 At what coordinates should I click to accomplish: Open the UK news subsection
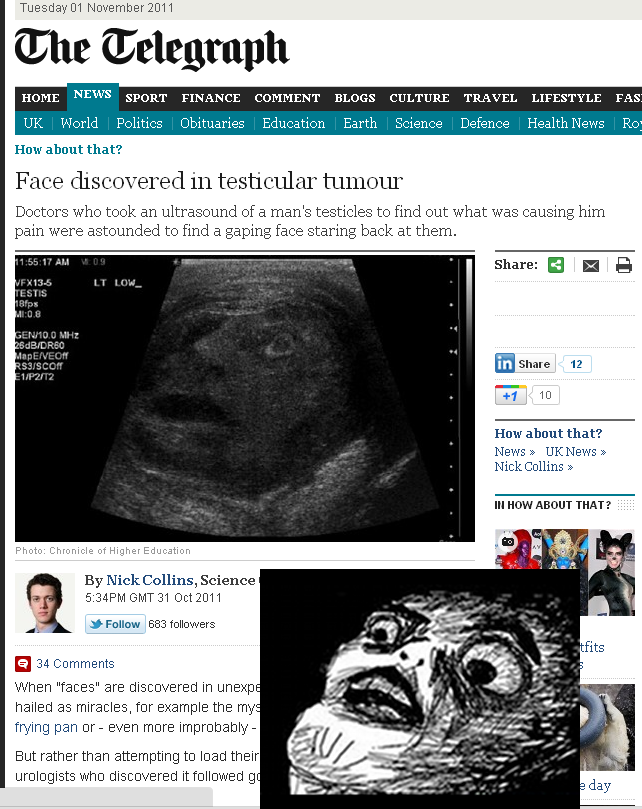click(x=33, y=123)
